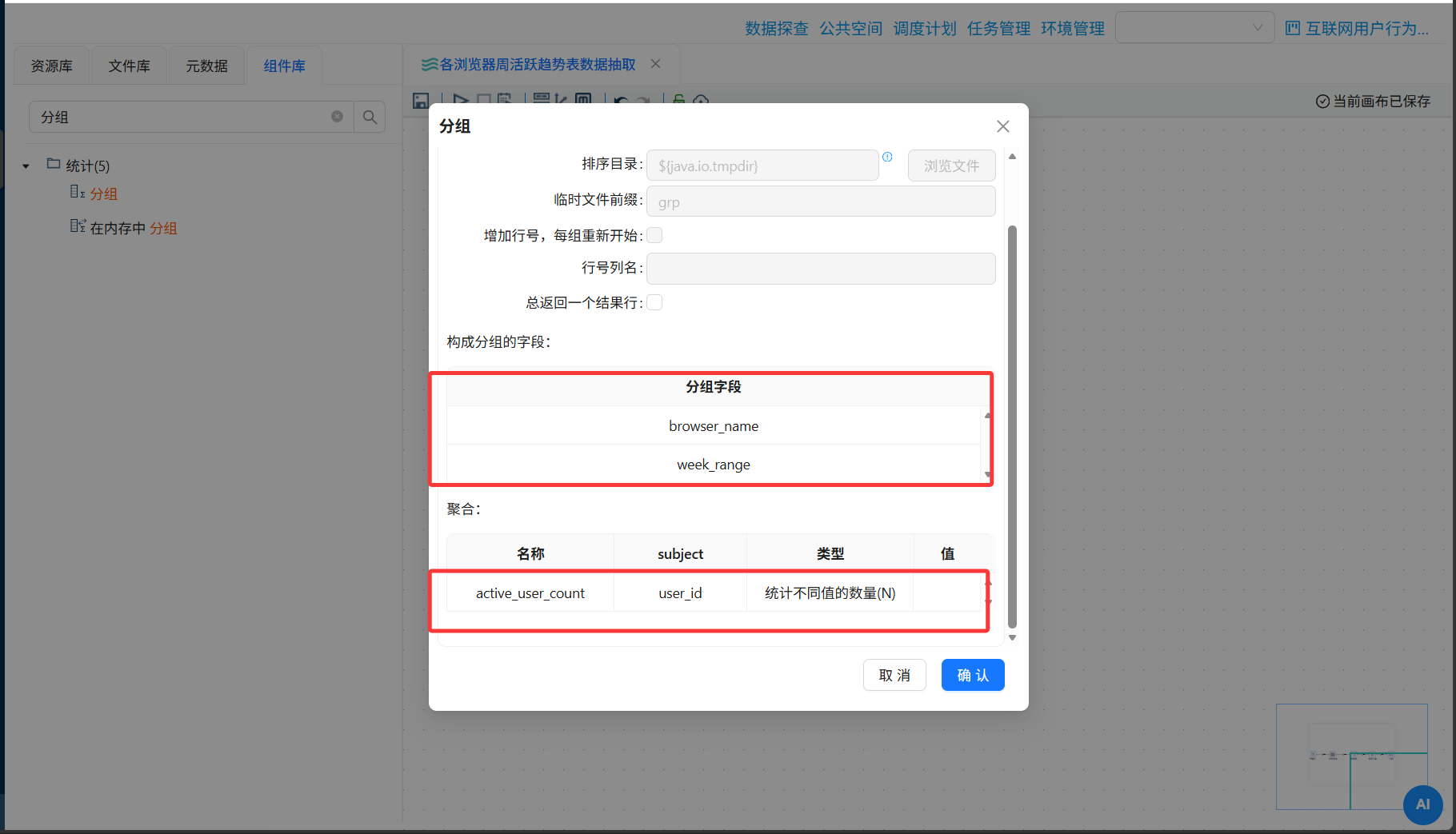Click the 行号列名 input field
Viewport: 1456px width, 834px height.
(x=821, y=269)
